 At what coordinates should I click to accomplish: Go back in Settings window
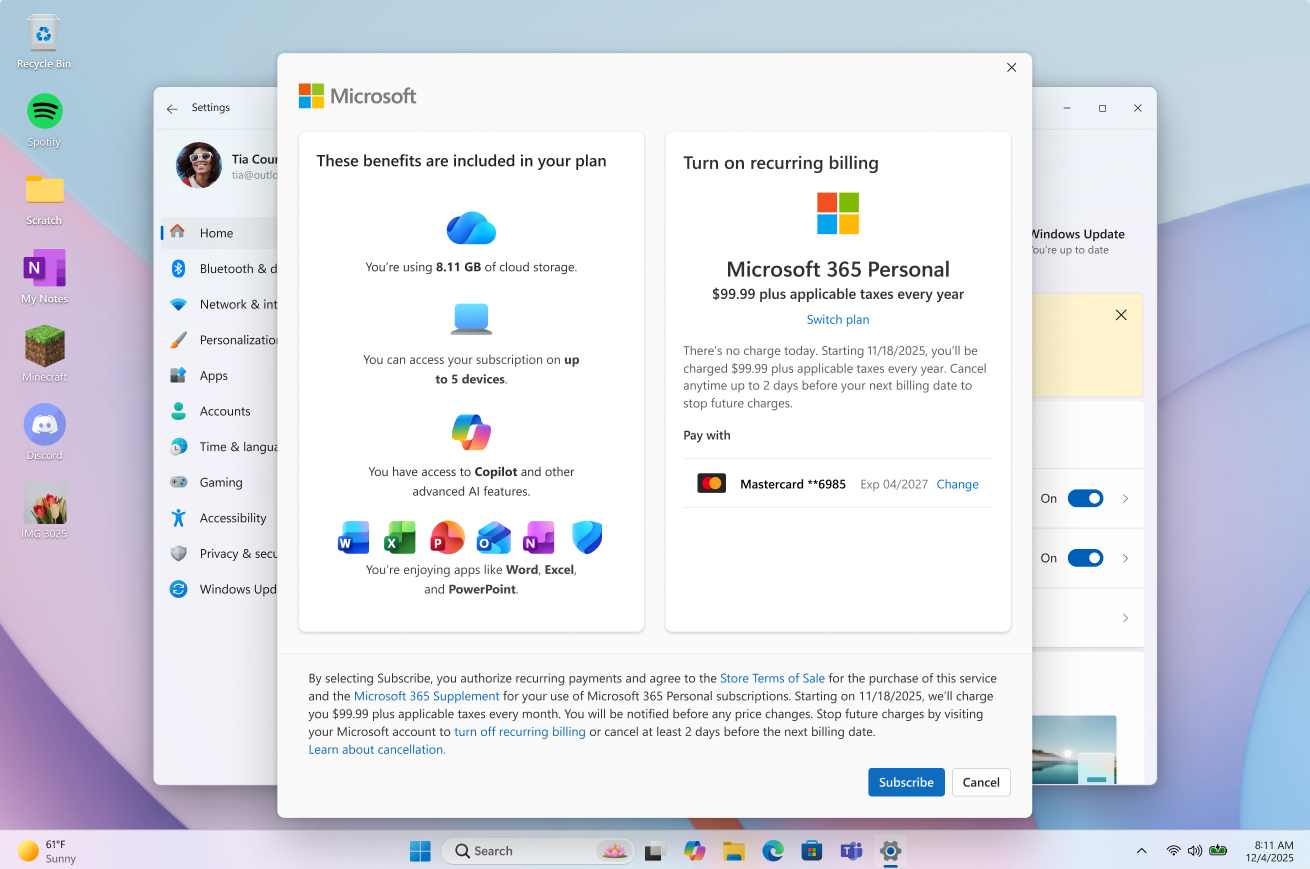pos(172,108)
